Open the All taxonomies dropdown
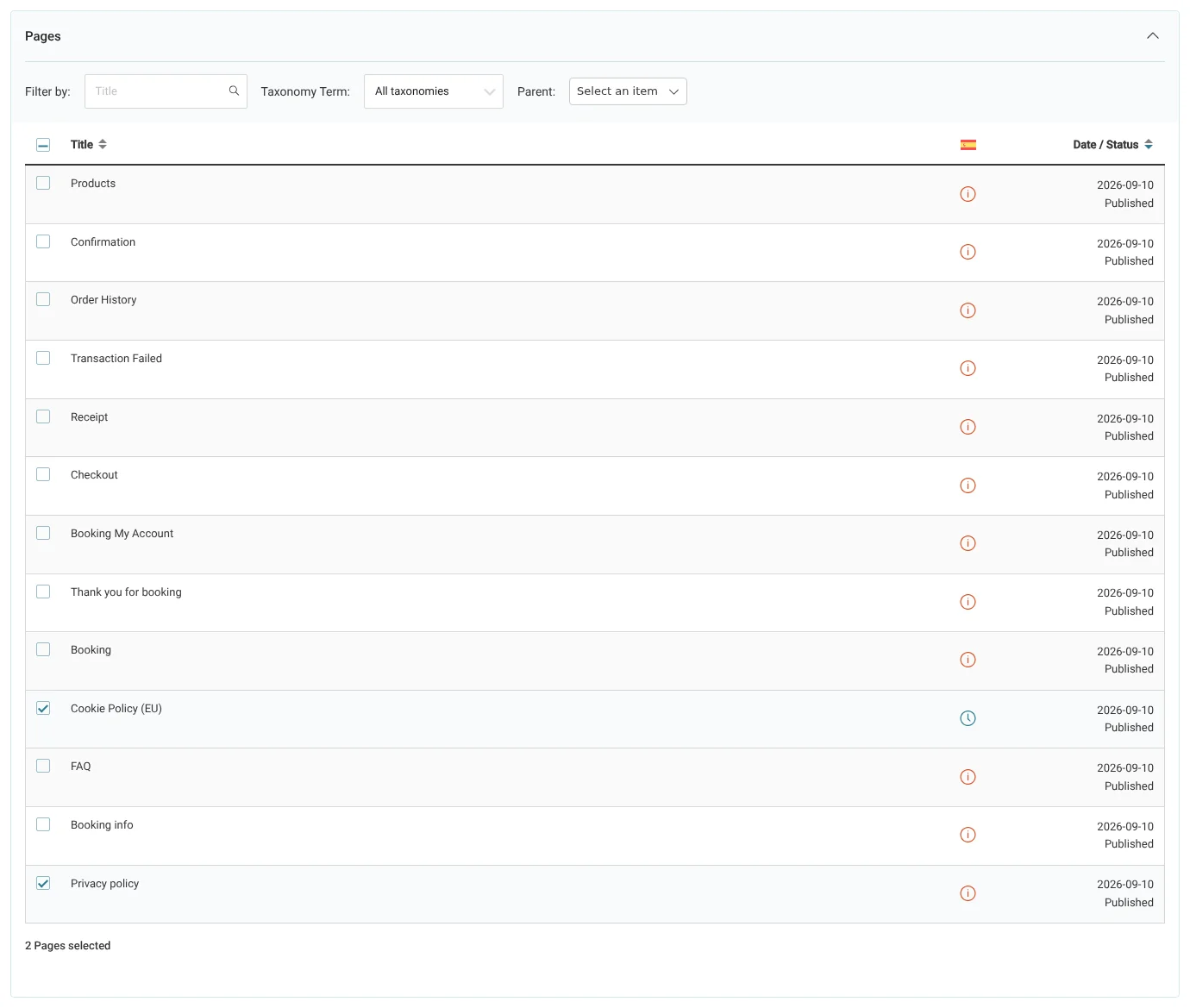The height and width of the screenshot is (1008, 1190). pos(434,91)
